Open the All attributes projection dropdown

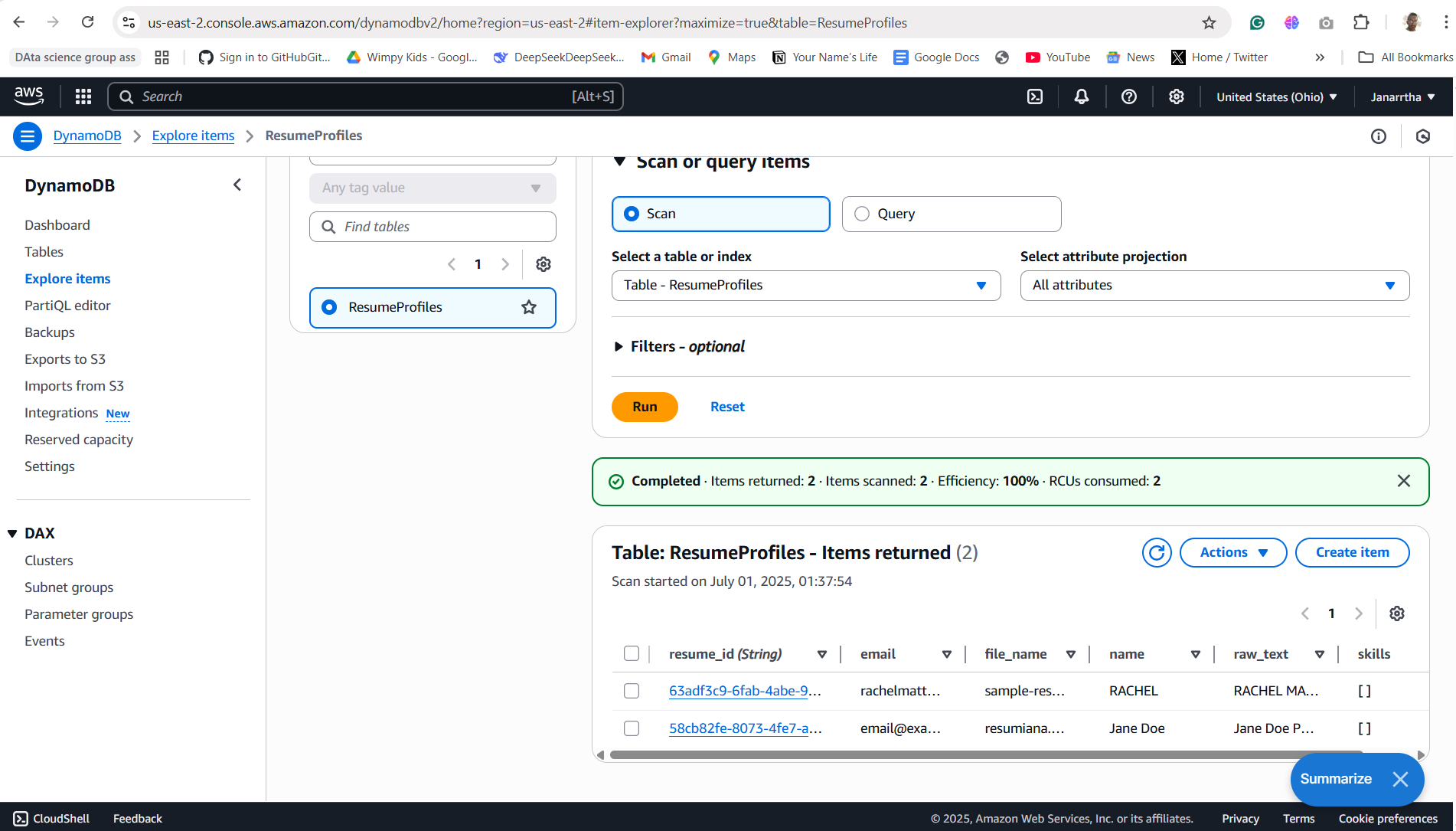pos(1215,286)
